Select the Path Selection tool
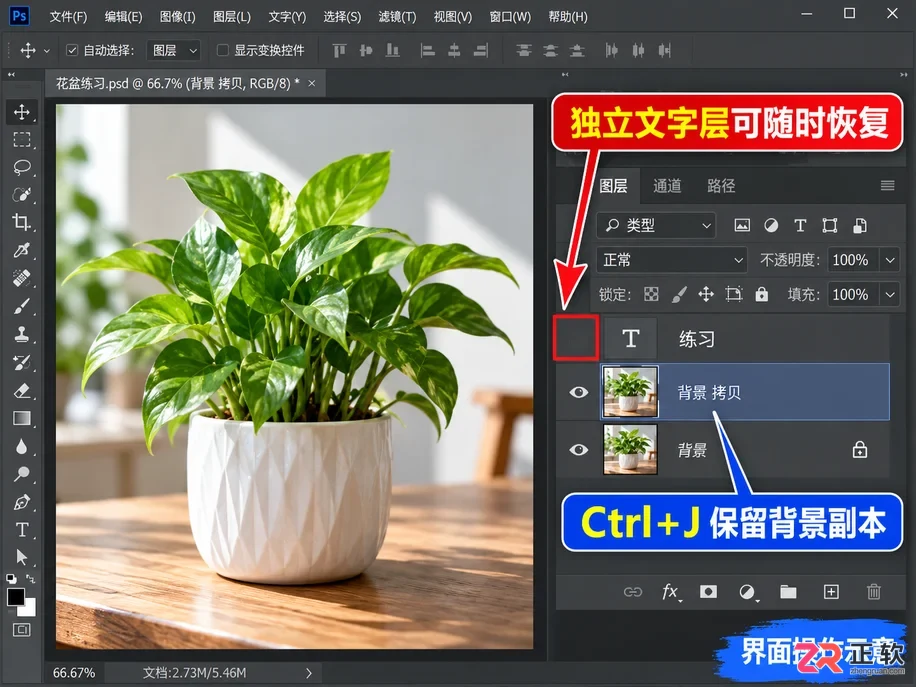The width and height of the screenshot is (916, 687). (x=22, y=557)
